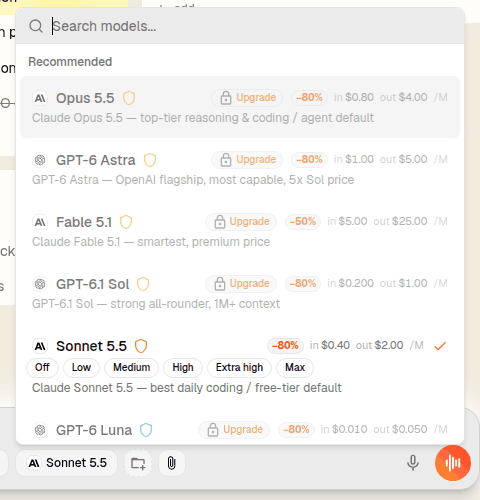
Task: Click the OpenAI logo beside GPT-6 Luna
Action: (40, 430)
